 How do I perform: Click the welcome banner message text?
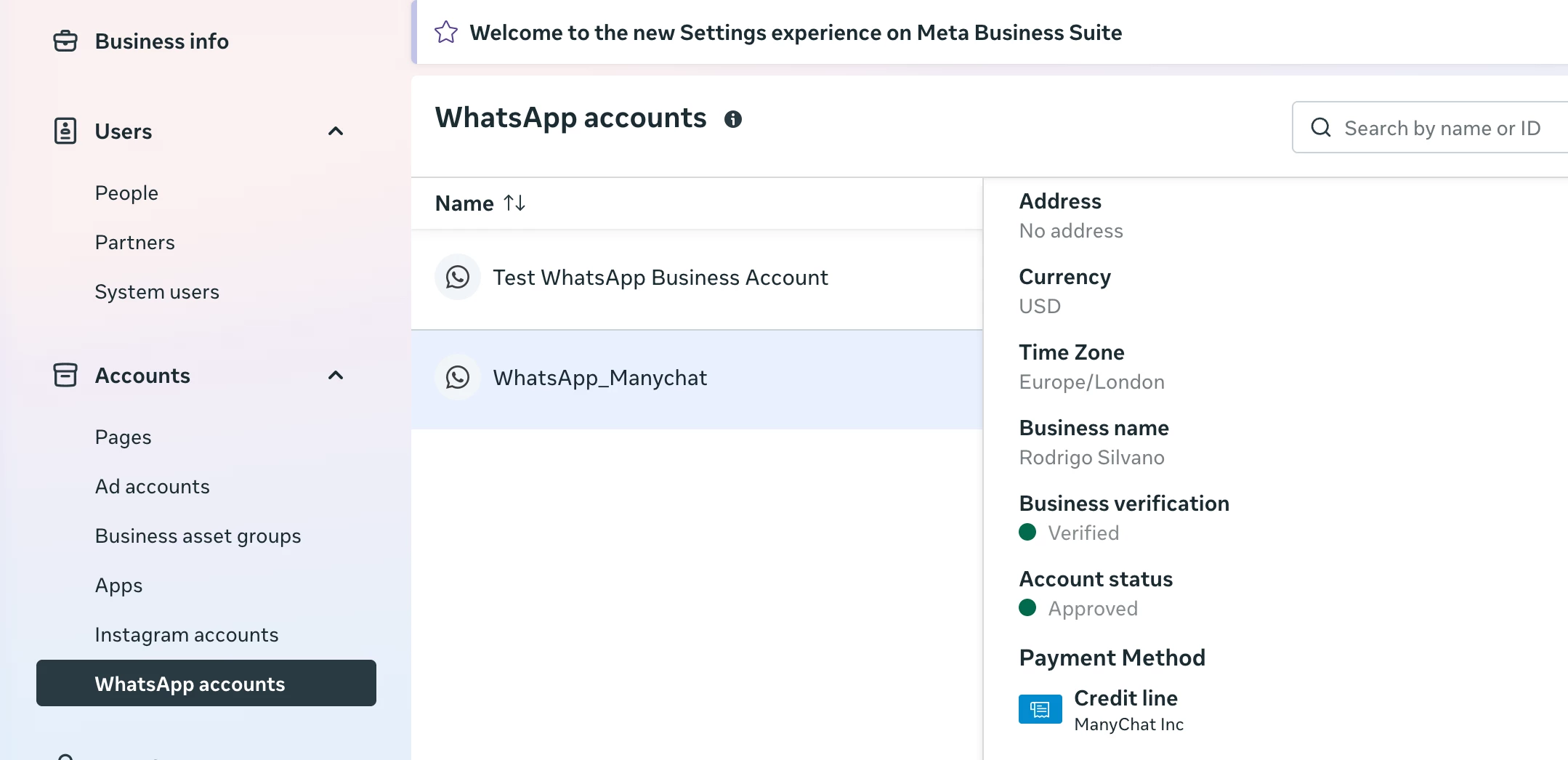coord(796,32)
